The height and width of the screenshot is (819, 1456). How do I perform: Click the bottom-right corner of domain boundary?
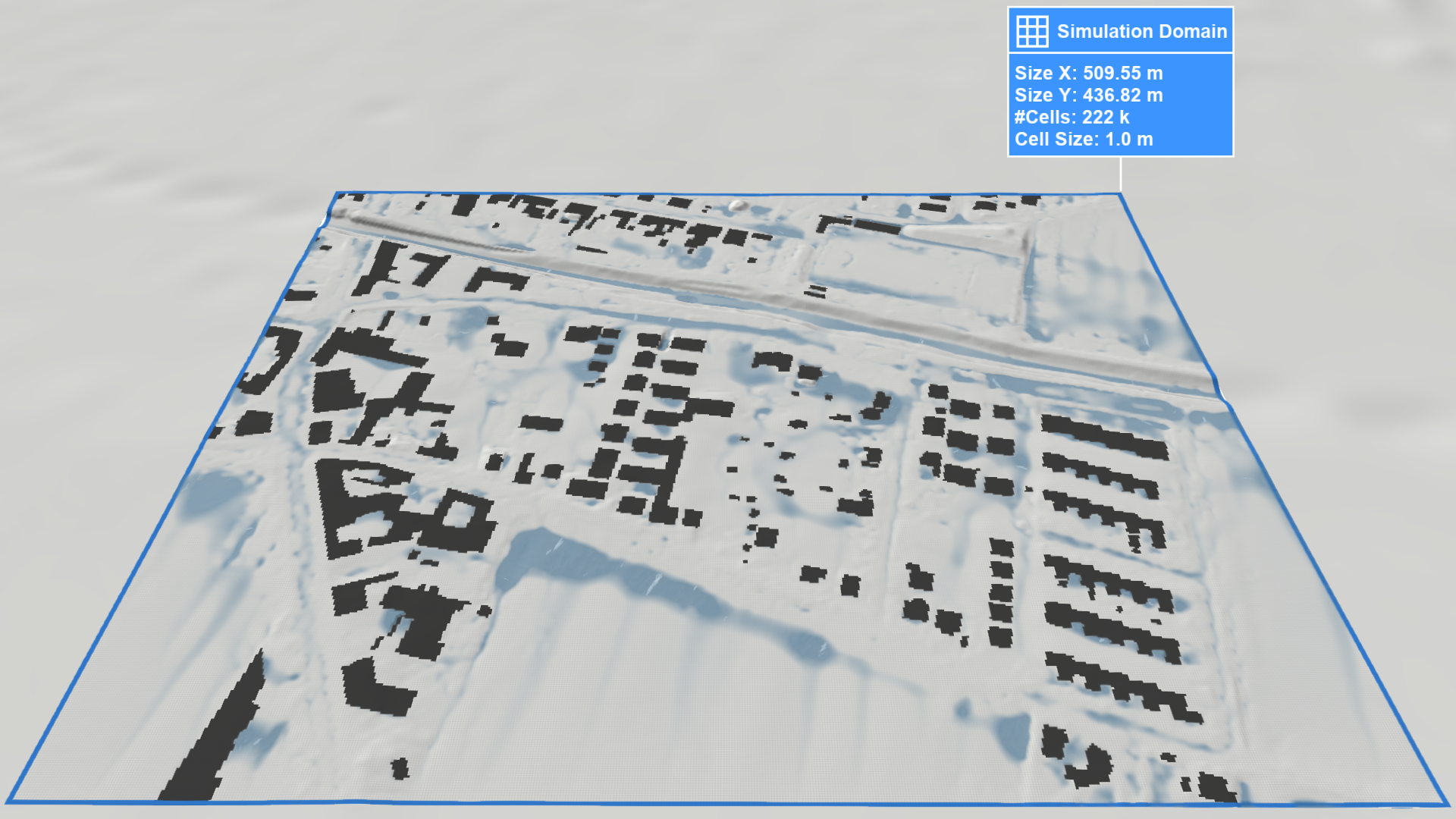tap(1447, 804)
